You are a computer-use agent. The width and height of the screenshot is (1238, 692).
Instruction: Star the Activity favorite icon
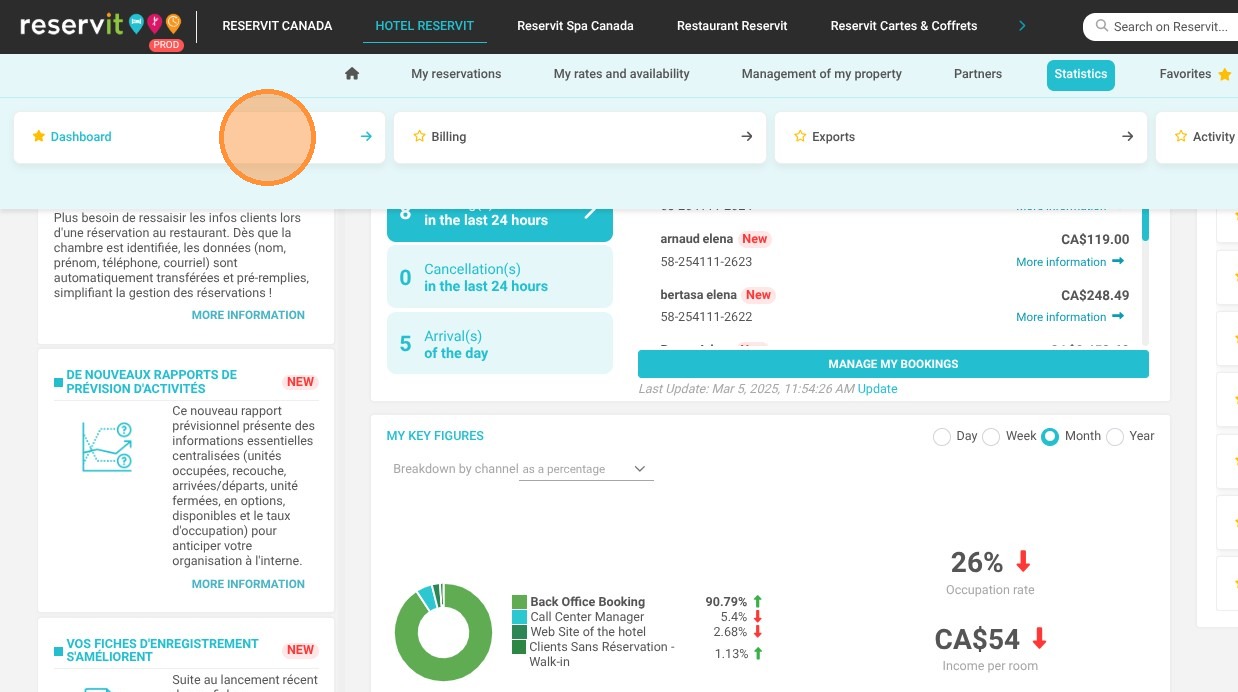pyautogui.click(x=1181, y=136)
